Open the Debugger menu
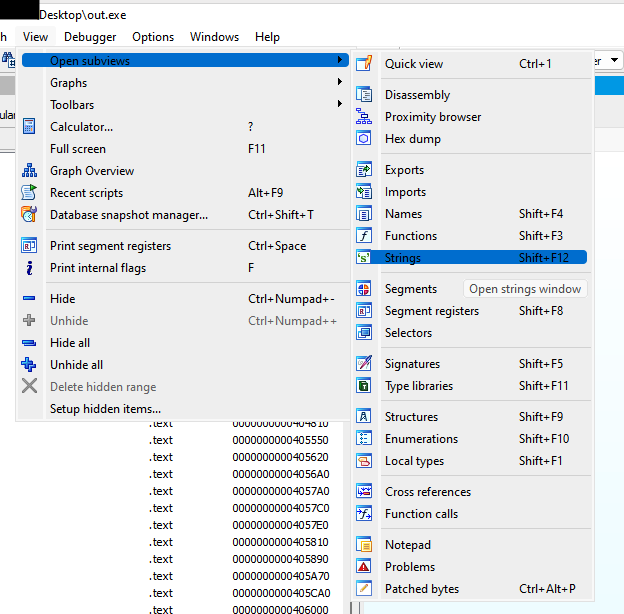The height and width of the screenshot is (614, 624). click(90, 37)
